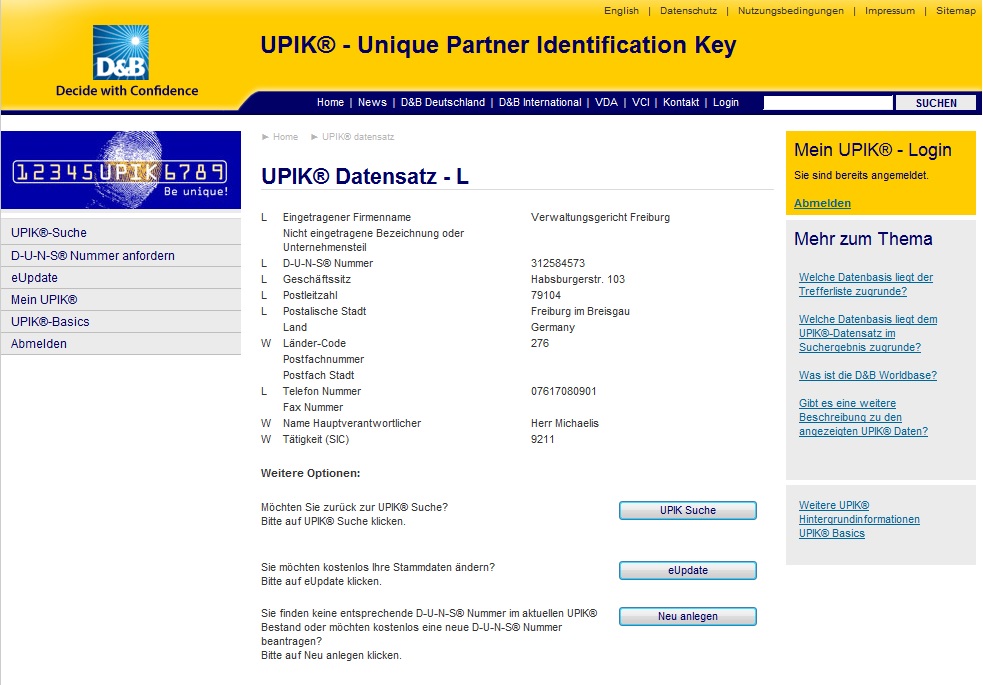Switch language via the English link
This screenshot has width=983, height=685.
[x=621, y=11]
